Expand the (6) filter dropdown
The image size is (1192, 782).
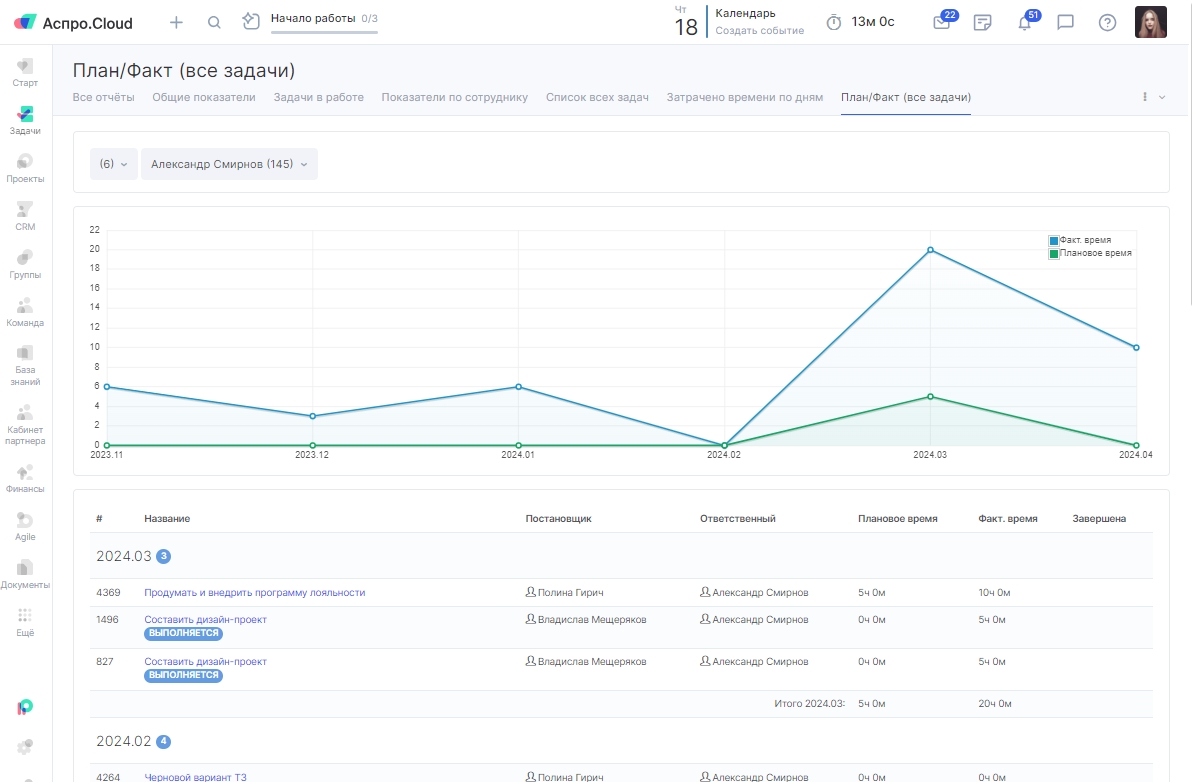click(x=113, y=164)
